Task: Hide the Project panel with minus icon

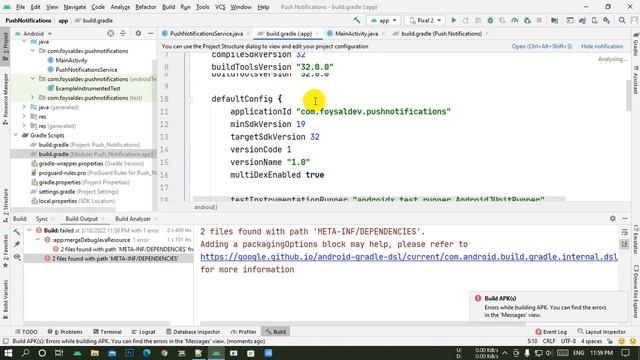Action: click(151, 33)
